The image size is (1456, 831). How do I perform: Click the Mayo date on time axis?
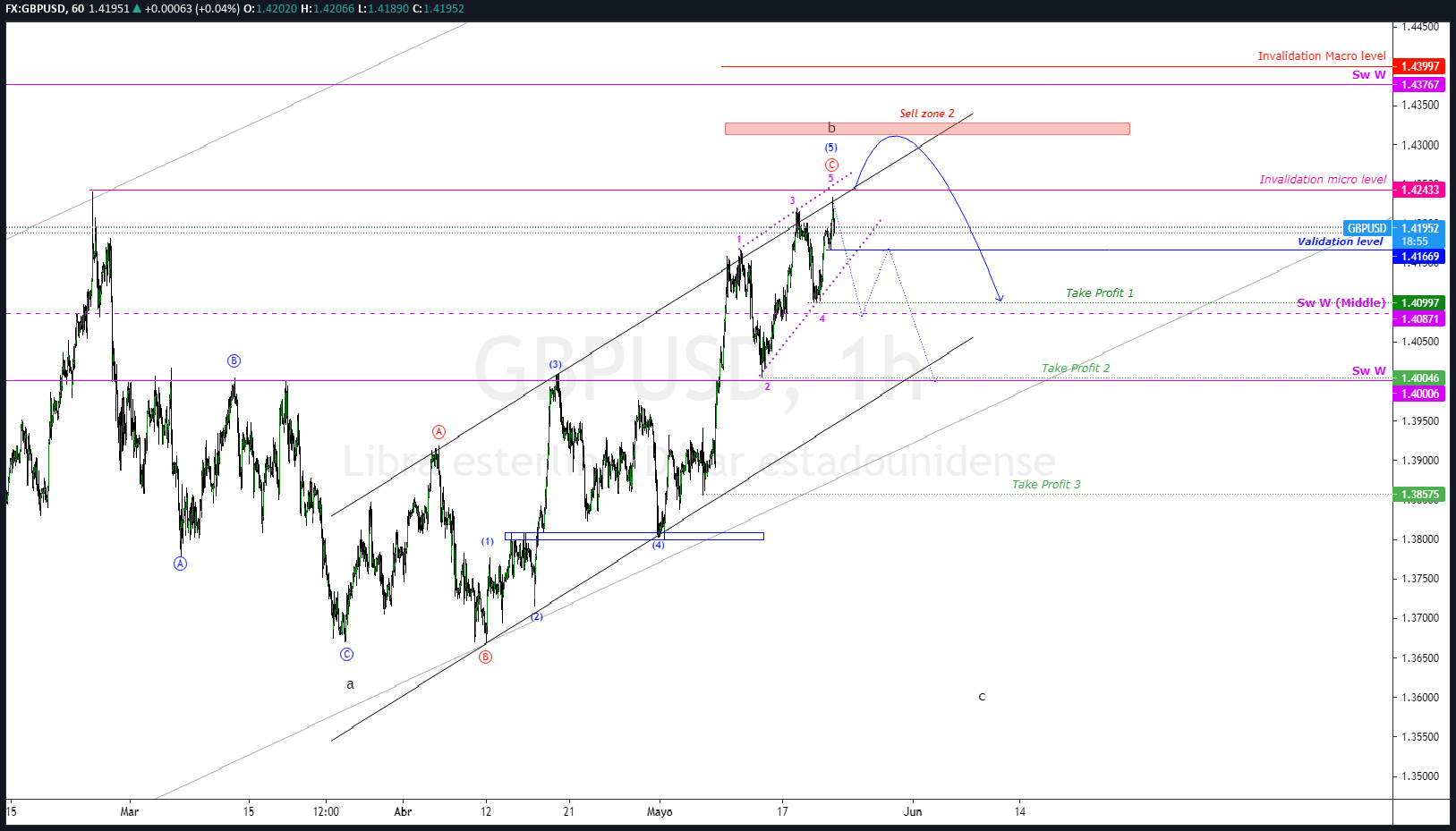[660, 811]
